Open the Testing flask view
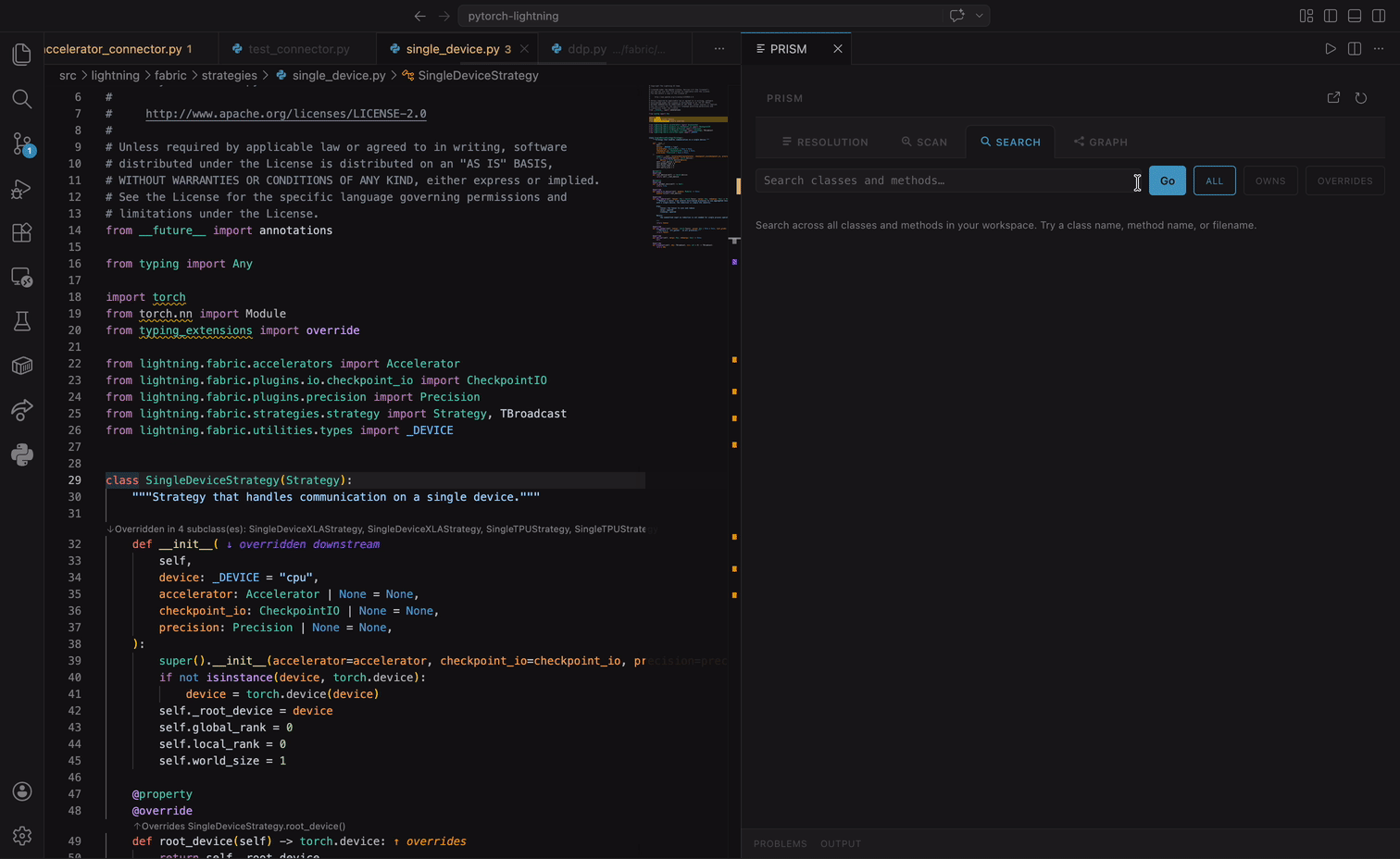Screen dimensions: 1400x859 [x=22, y=321]
